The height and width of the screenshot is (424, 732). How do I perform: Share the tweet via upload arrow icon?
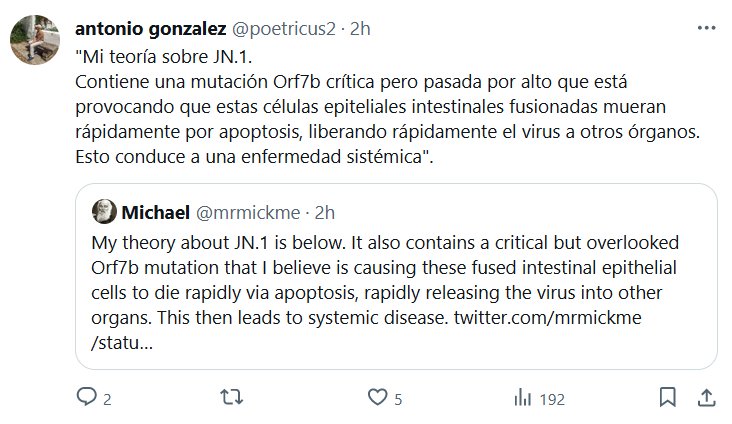(704, 398)
